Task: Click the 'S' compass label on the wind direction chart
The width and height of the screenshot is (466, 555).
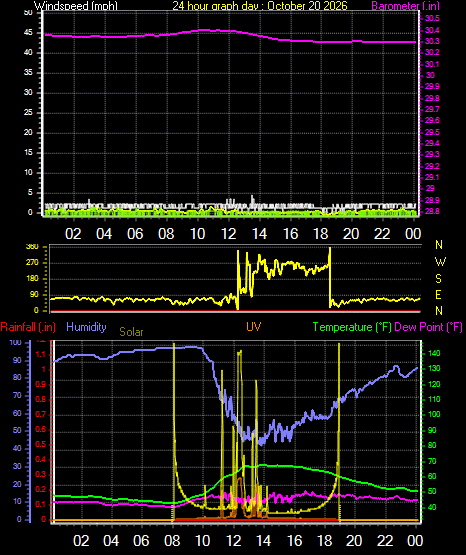Action: [x=438, y=279]
